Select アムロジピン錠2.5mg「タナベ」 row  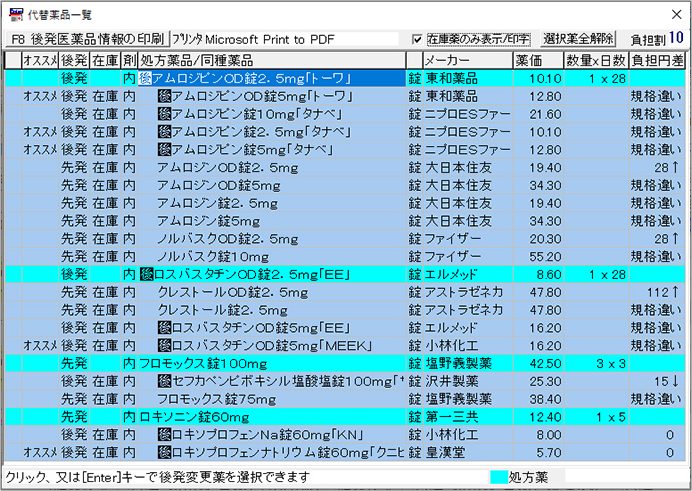coord(345,132)
